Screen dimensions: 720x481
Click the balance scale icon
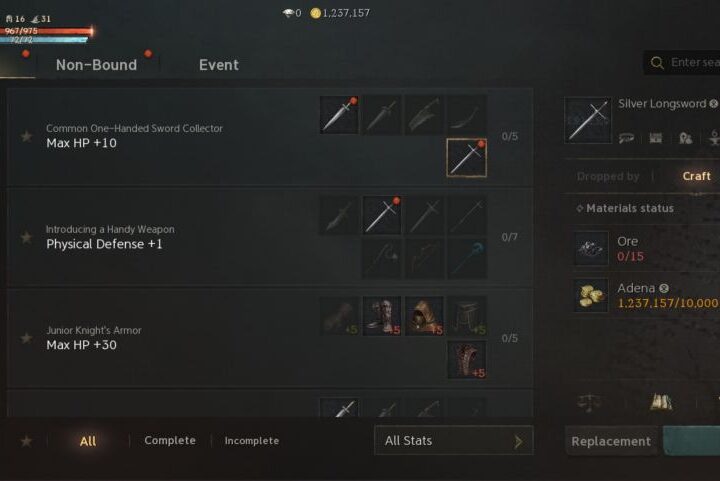tap(590, 403)
